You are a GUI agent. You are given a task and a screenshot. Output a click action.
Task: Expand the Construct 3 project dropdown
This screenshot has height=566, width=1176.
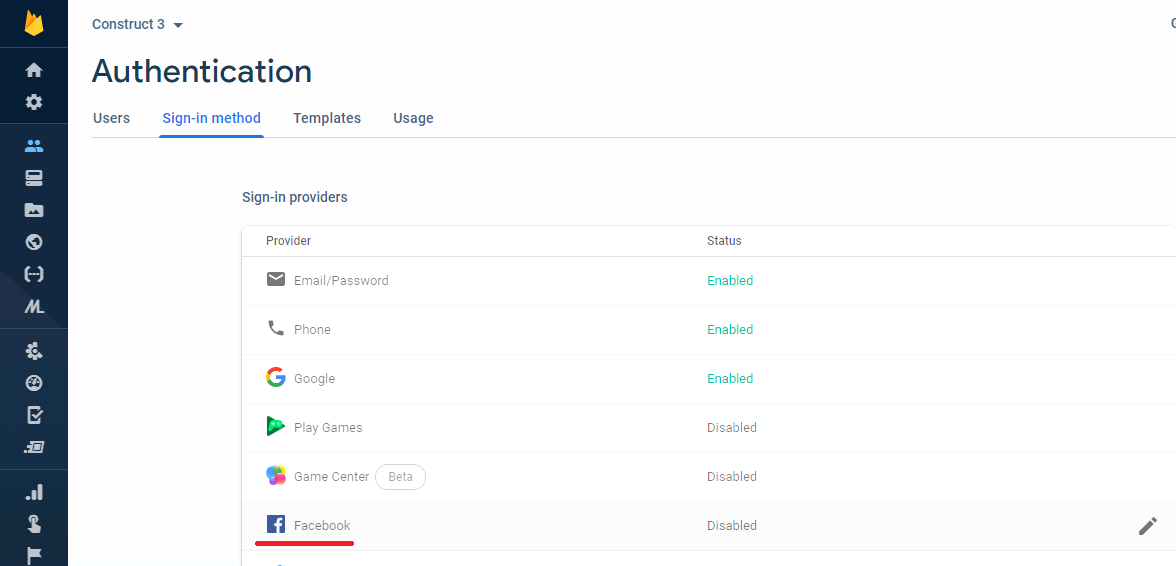138,24
